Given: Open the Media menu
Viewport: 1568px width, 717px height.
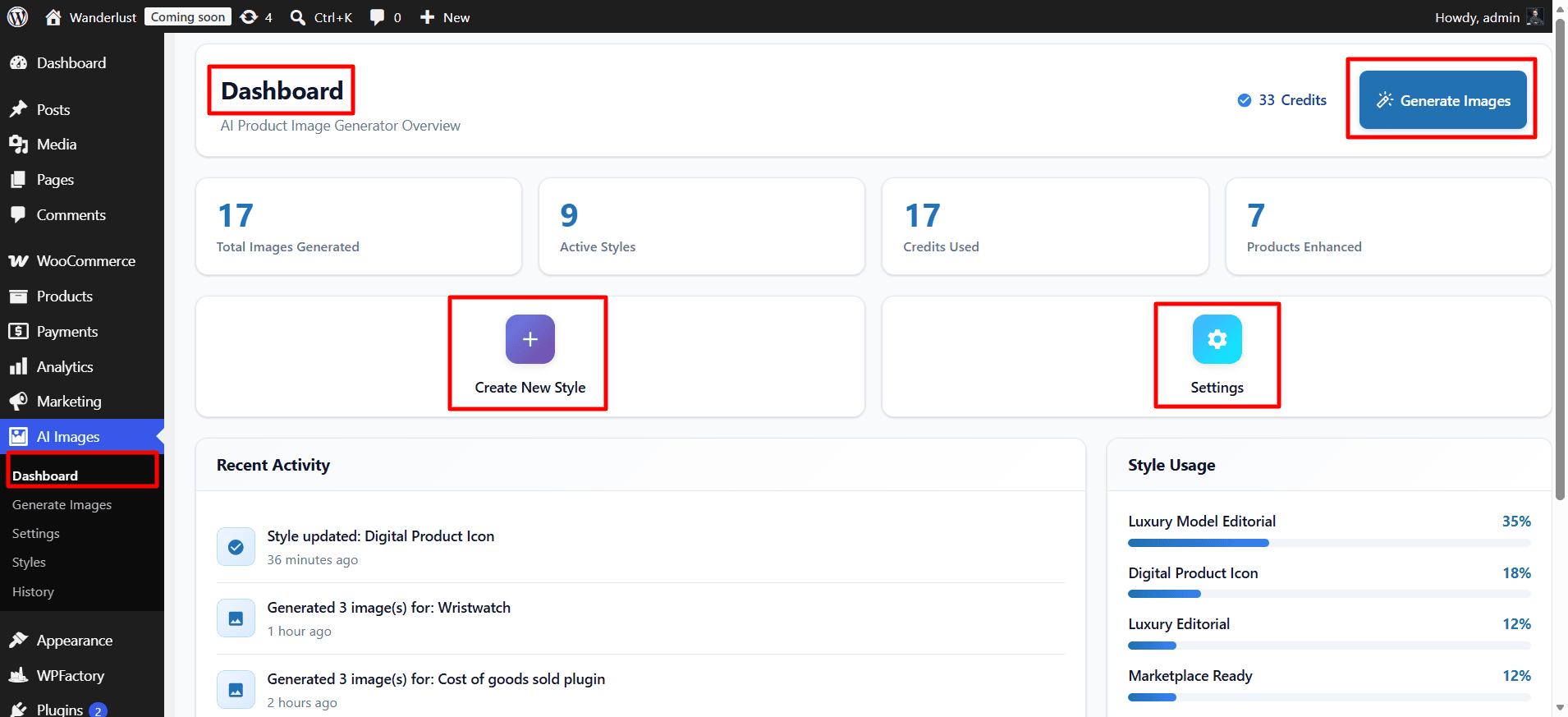Looking at the screenshot, I should (82, 145).
